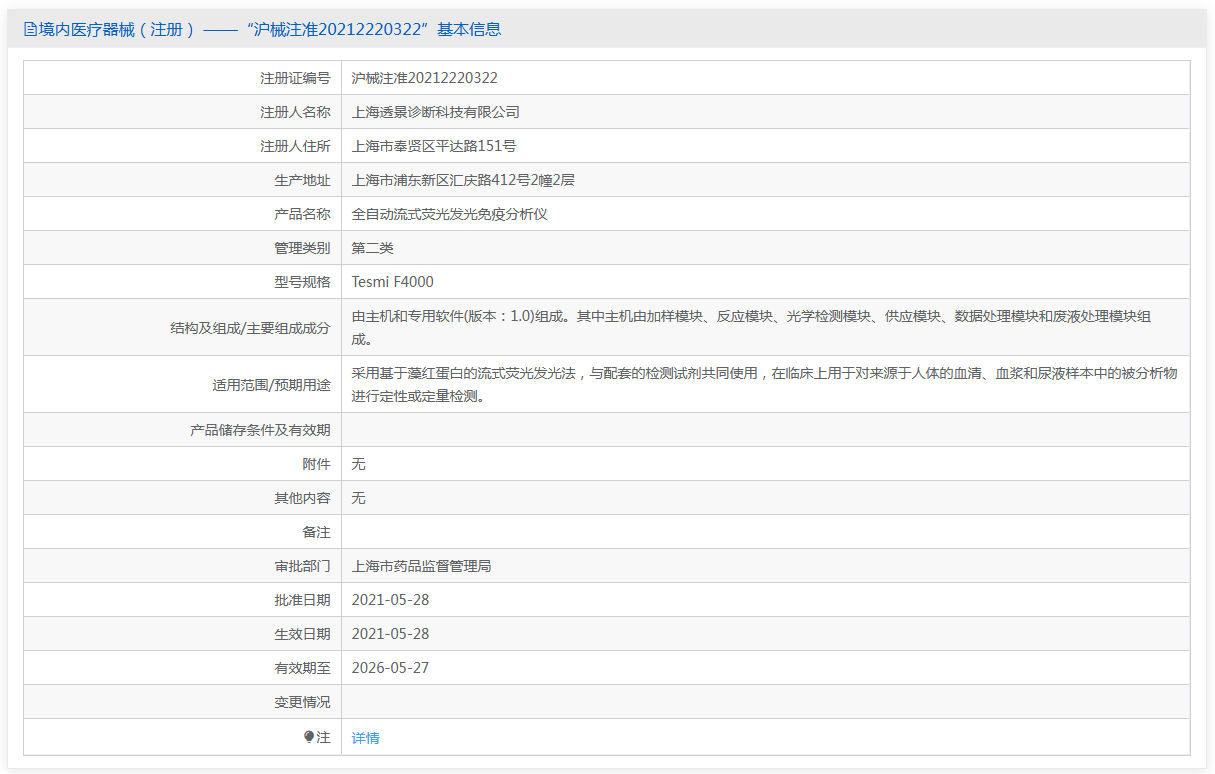
Task: Select address 上海市奉贤区平达路151号
Action: 434,146
